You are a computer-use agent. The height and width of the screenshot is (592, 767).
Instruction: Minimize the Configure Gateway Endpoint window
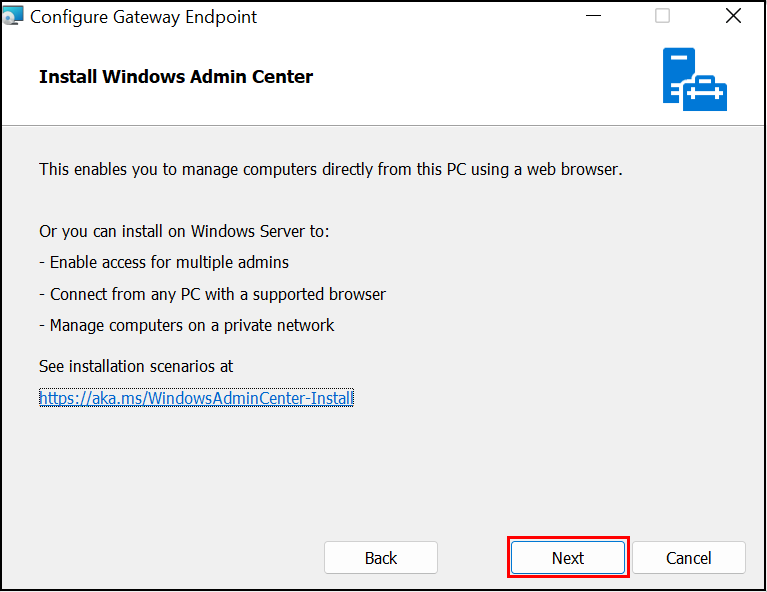tap(593, 16)
